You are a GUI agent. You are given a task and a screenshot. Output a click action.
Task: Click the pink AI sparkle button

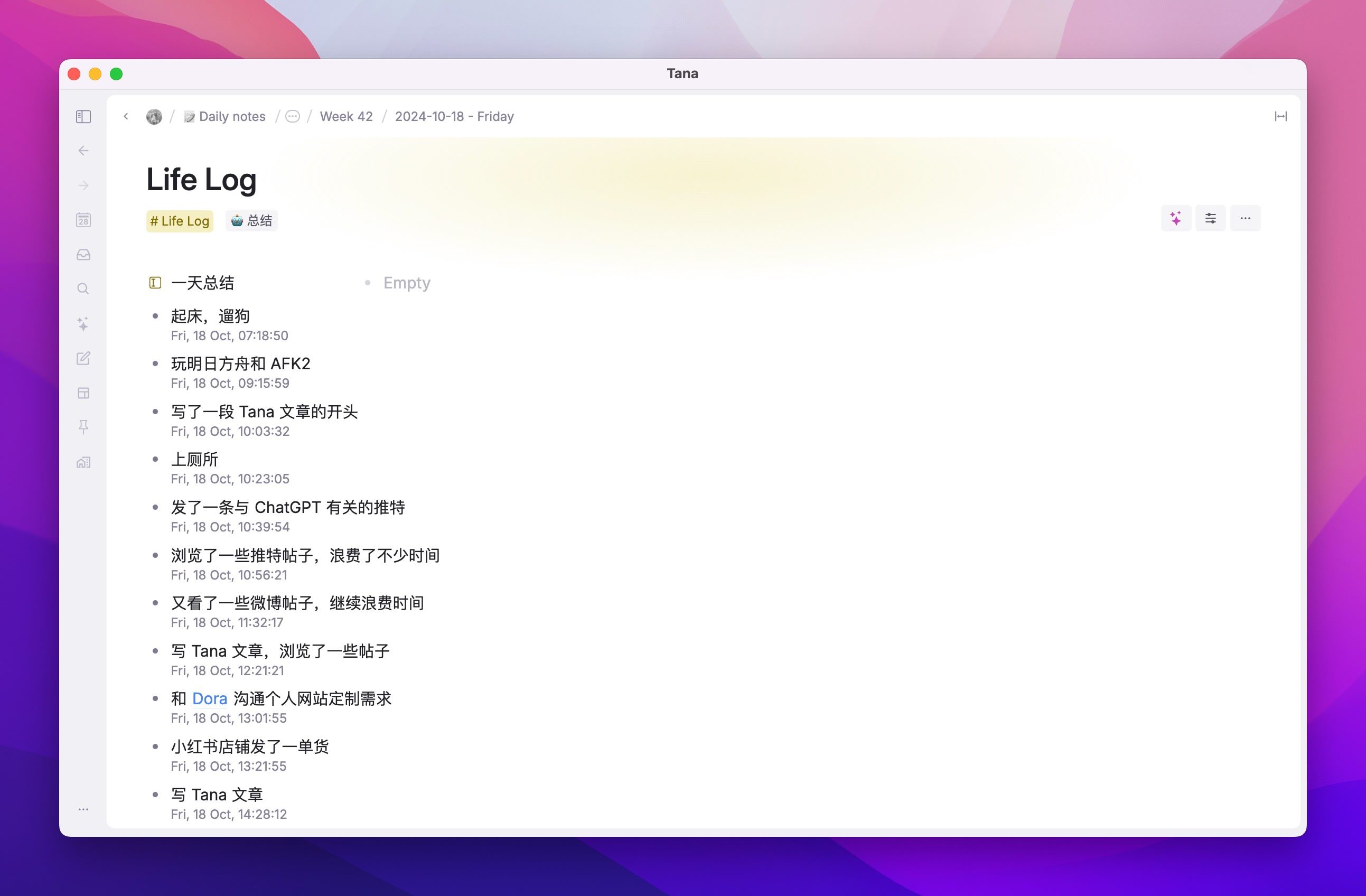(1175, 219)
